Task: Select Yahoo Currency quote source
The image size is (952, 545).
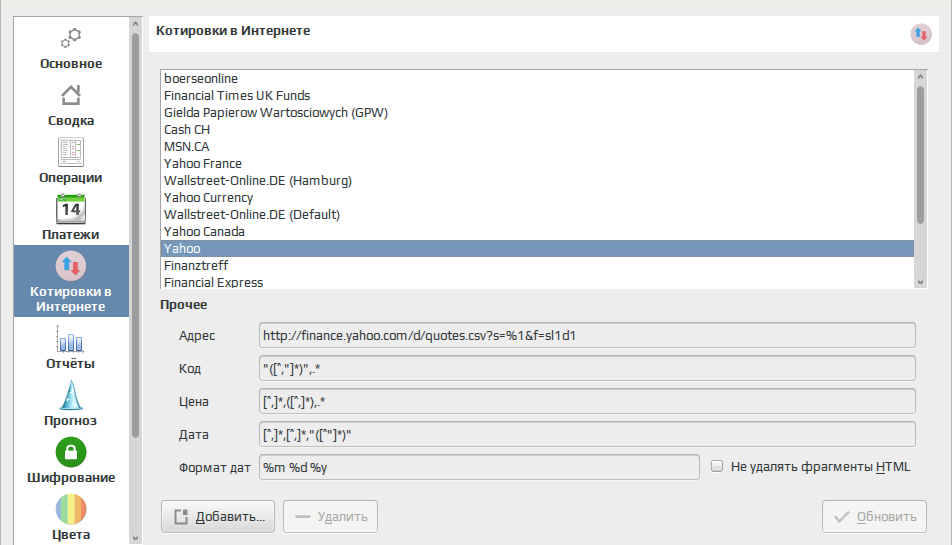Action: 537,197
